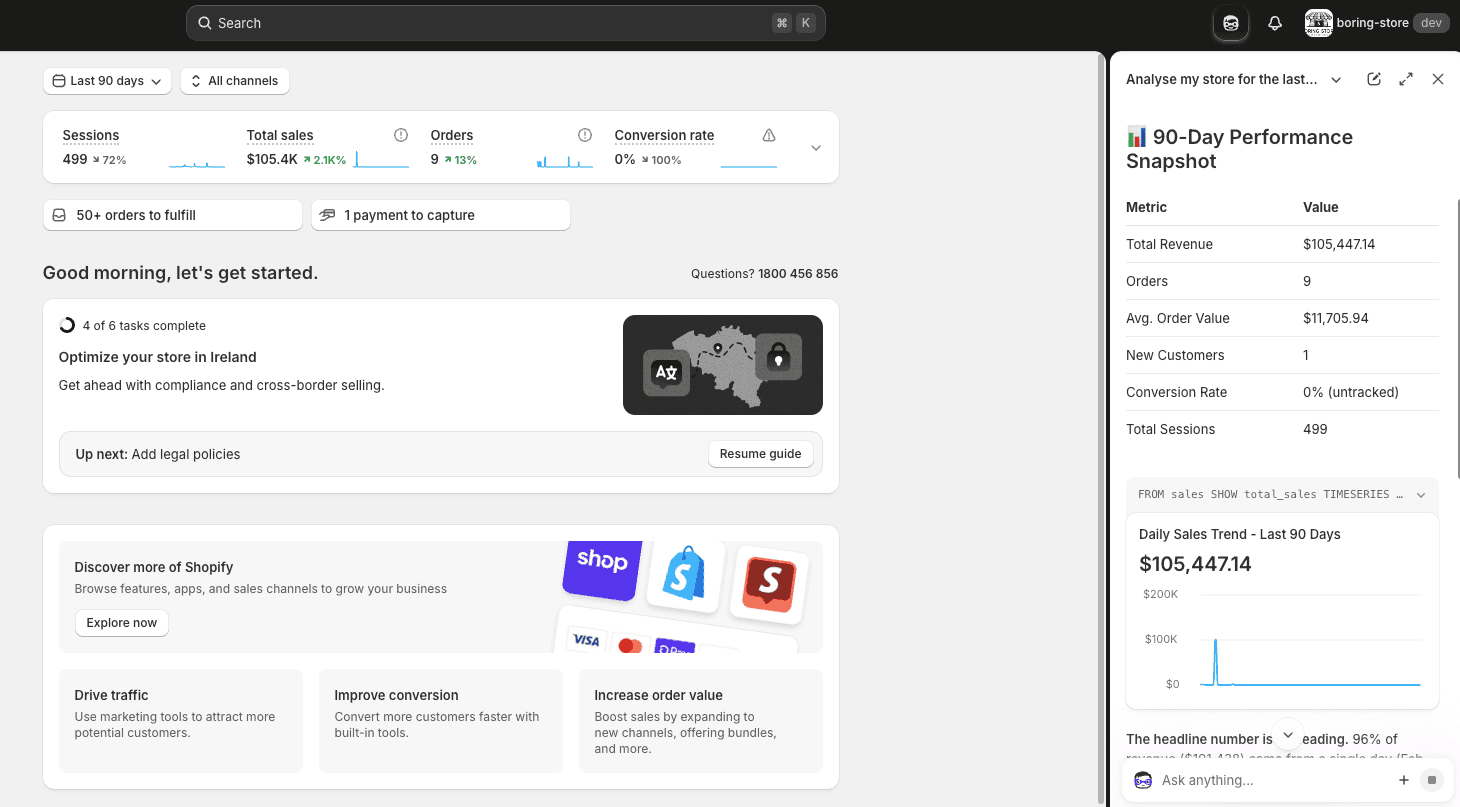Click the phone number 1800 456 856
The width and height of the screenshot is (1460, 807).
pos(798,274)
